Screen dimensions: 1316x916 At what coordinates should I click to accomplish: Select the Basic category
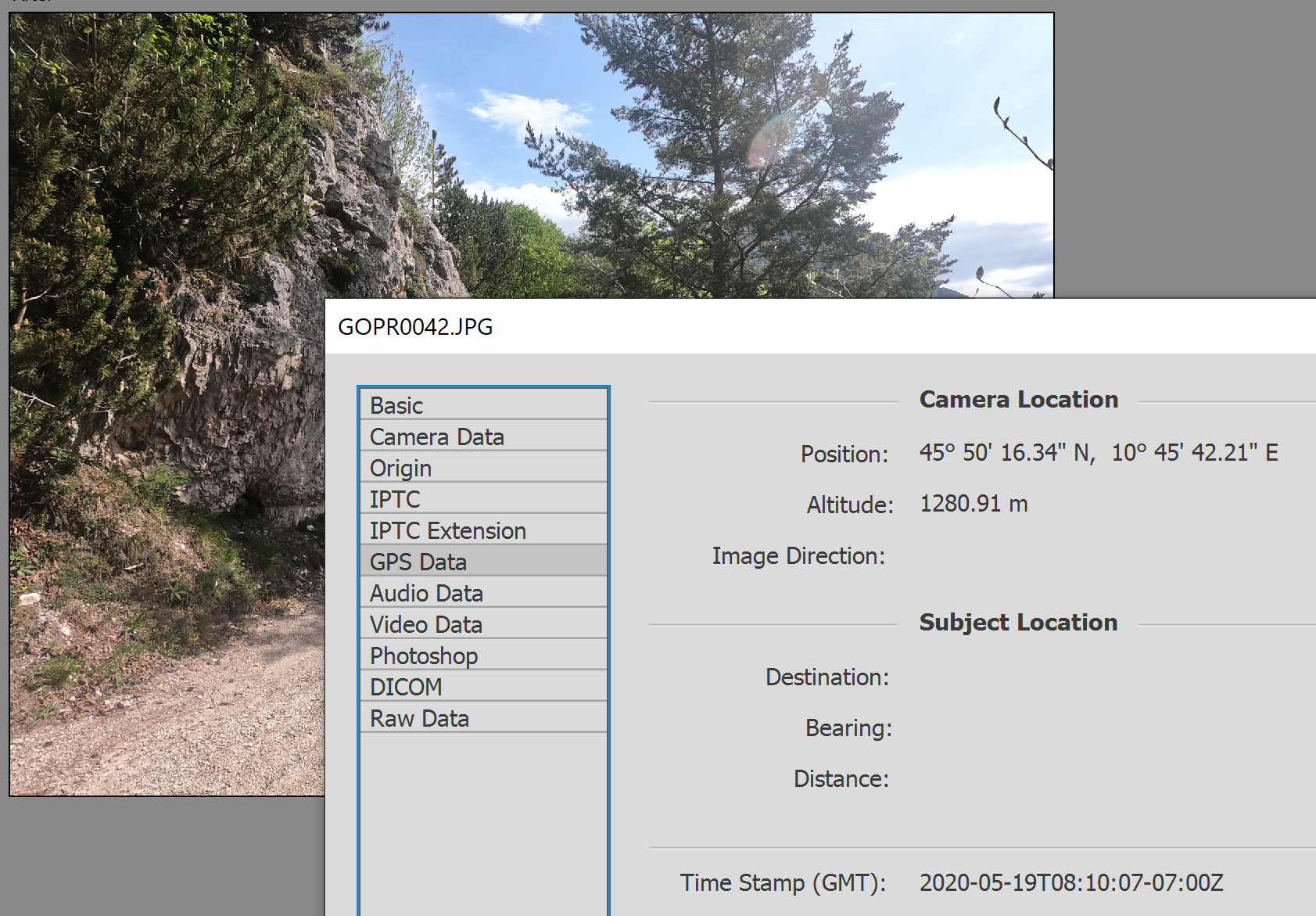[483, 405]
